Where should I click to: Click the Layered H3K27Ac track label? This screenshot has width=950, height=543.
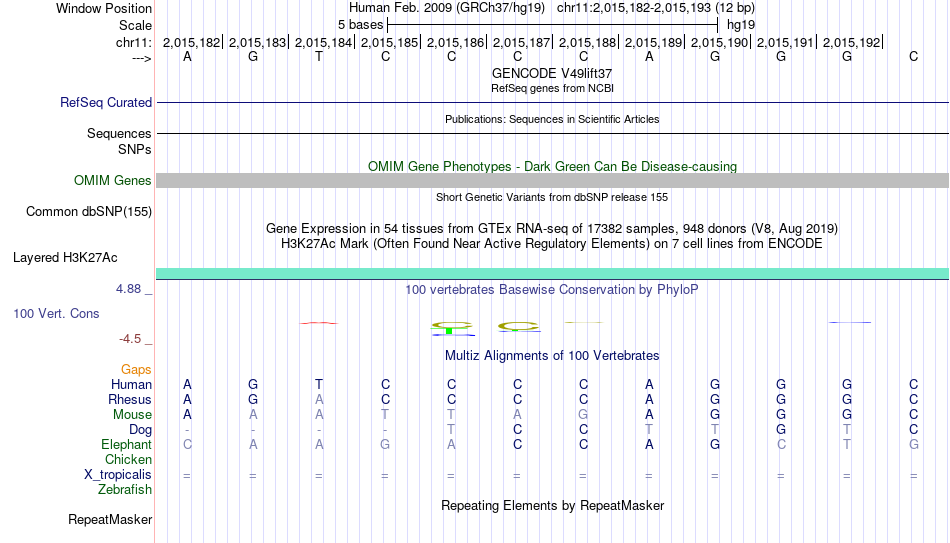point(65,258)
